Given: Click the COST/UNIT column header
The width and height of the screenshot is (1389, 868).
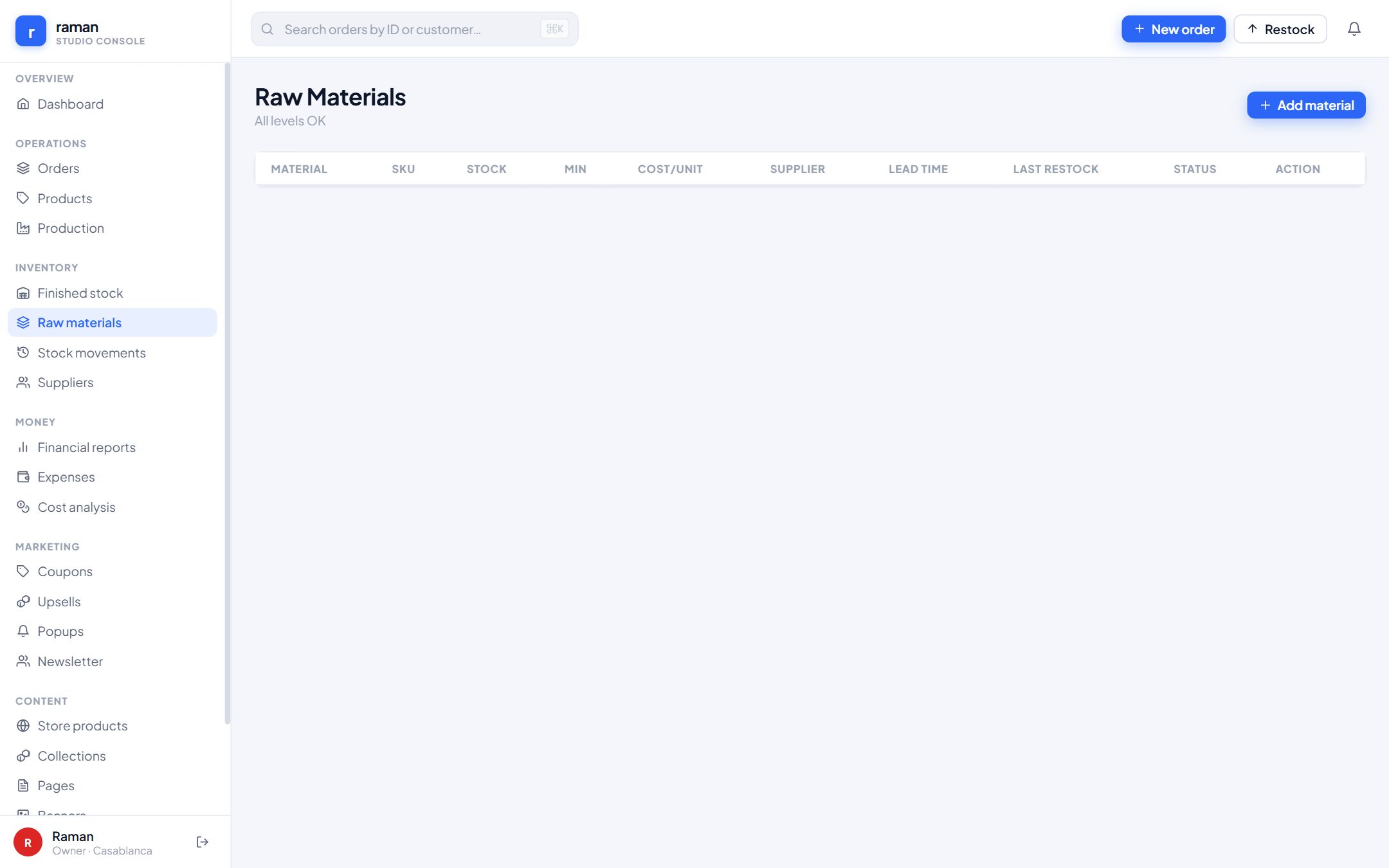Looking at the screenshot, I should (x=670, y=169).
